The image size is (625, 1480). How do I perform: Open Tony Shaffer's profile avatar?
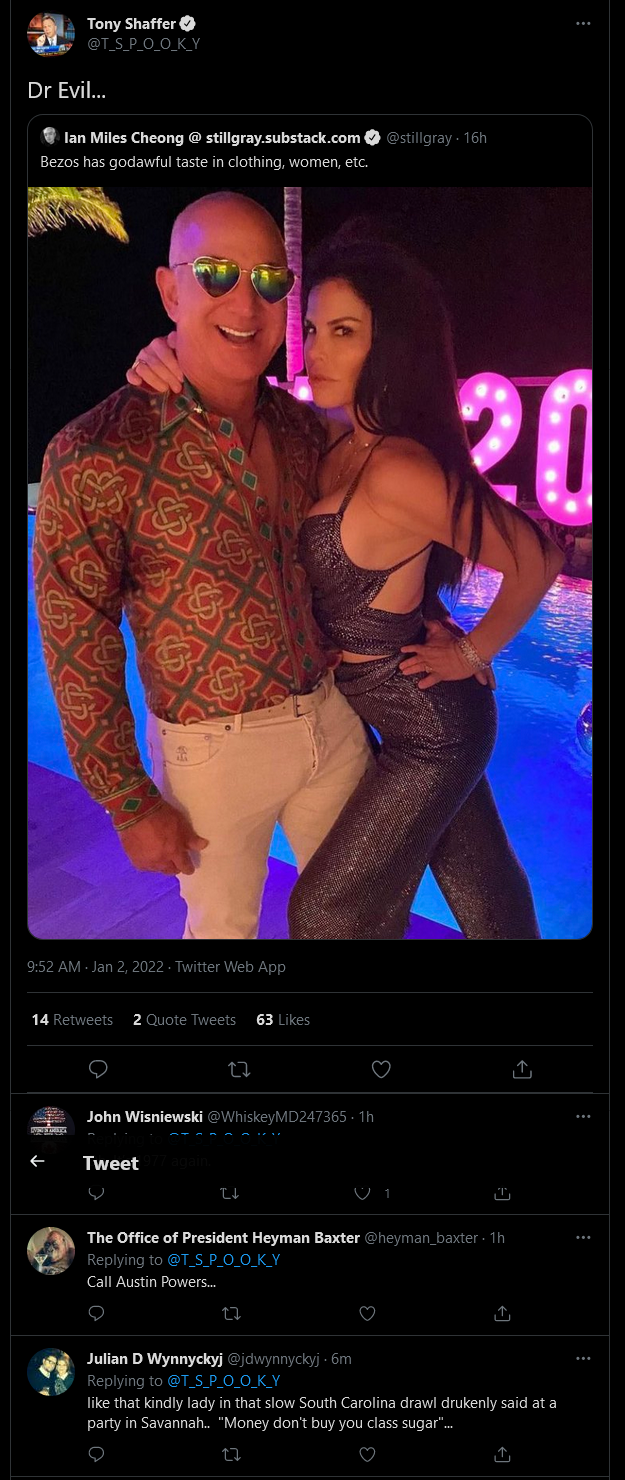[51, 34]
